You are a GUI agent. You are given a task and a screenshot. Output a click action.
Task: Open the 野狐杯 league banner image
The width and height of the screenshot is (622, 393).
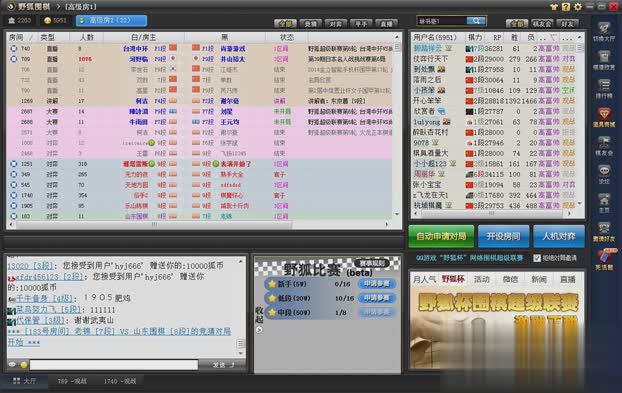click(x=497, y=328)
